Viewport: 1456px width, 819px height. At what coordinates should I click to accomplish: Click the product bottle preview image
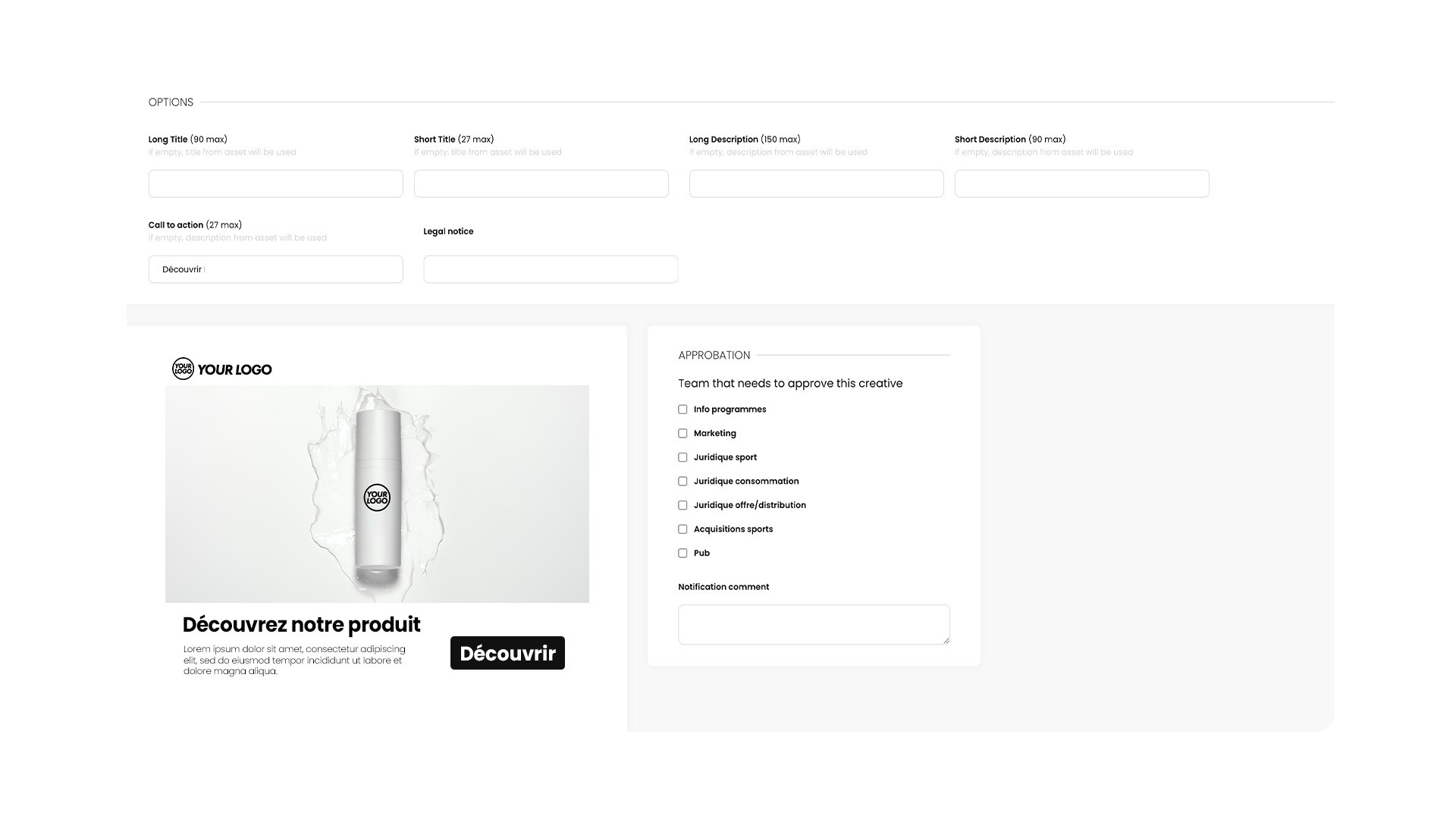click(377, 494)
